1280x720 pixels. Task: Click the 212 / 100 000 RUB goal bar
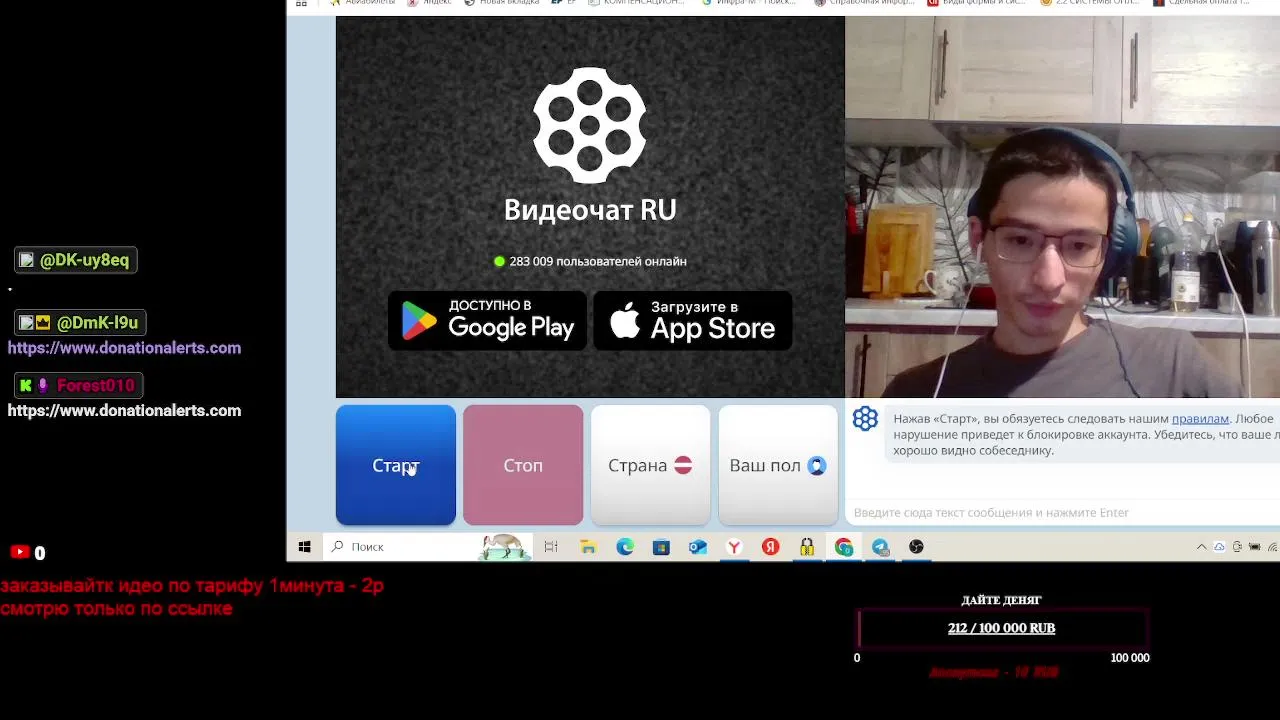(1002, 628)
